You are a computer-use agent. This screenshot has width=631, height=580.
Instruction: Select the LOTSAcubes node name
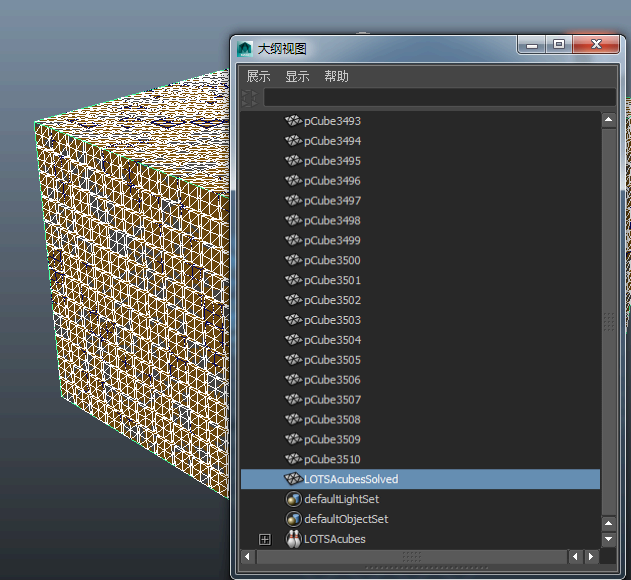tap(335, 539)
